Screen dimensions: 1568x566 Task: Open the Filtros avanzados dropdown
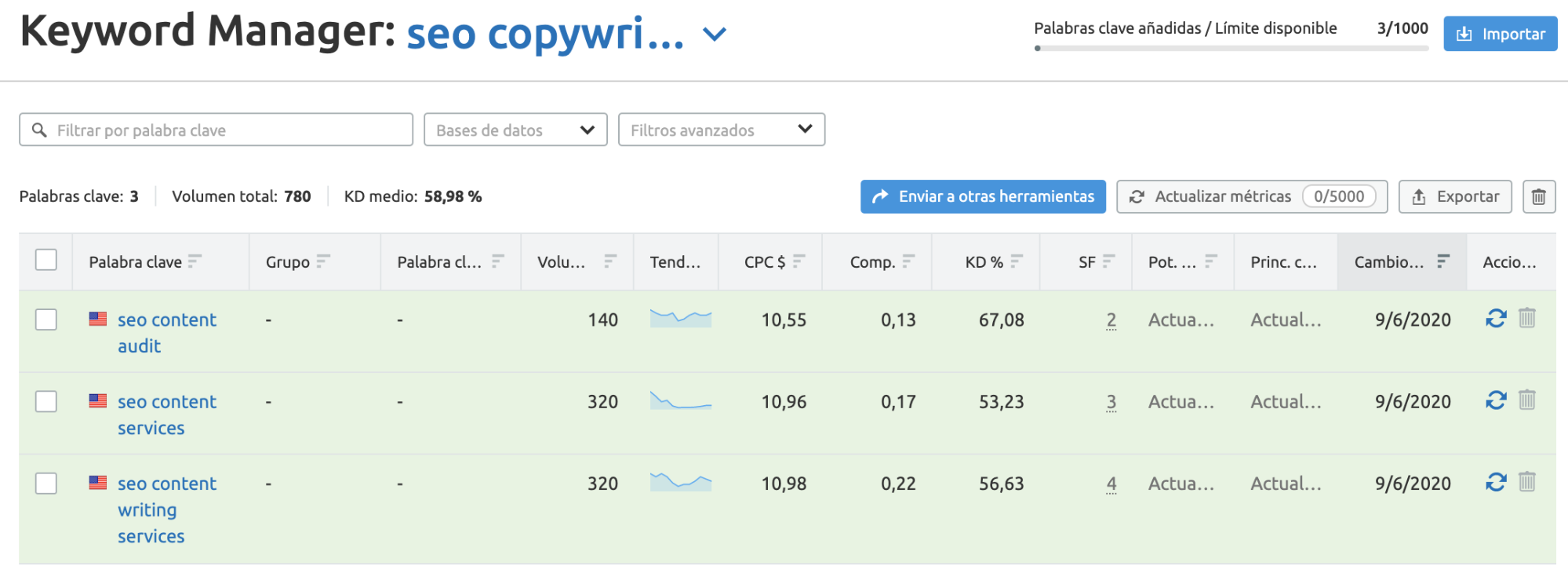[722, 130]
